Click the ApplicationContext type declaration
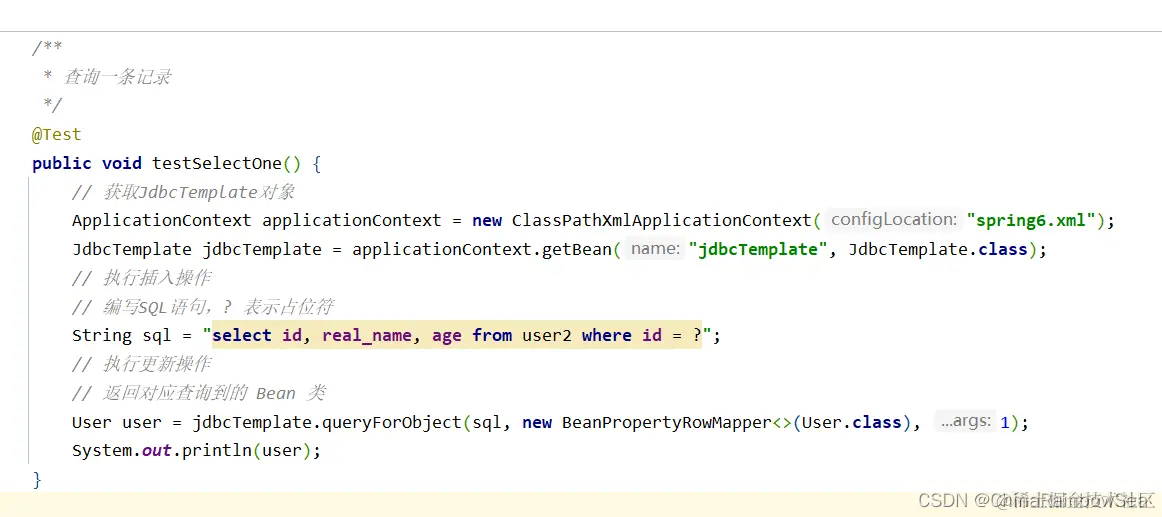Screen dimensions: 1162x517 pyautogui.click(x=162, y=220)
